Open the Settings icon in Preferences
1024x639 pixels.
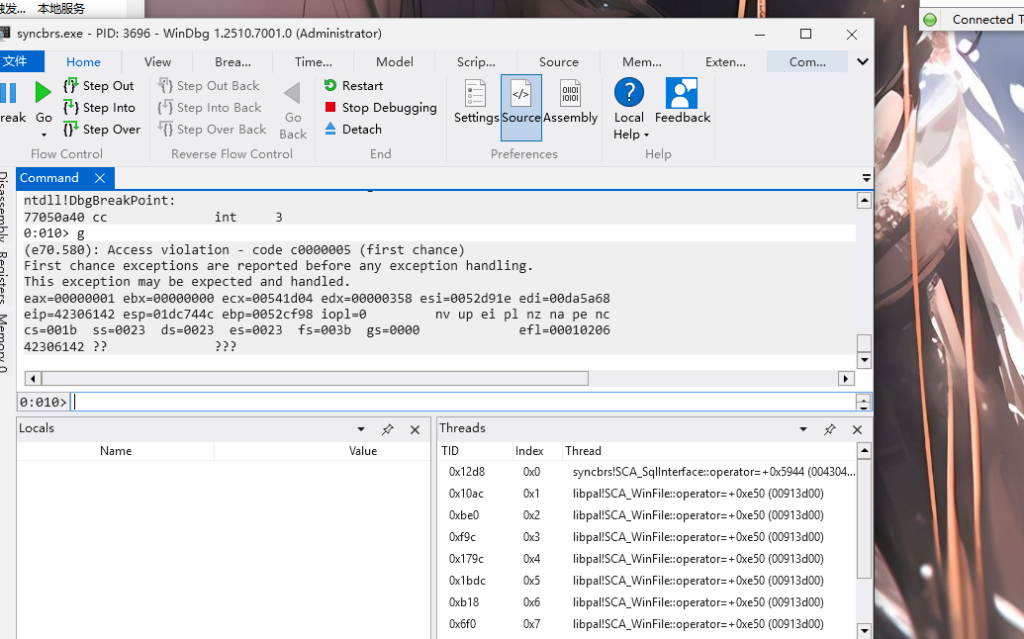pyautogui.click(x=476, y=102)
